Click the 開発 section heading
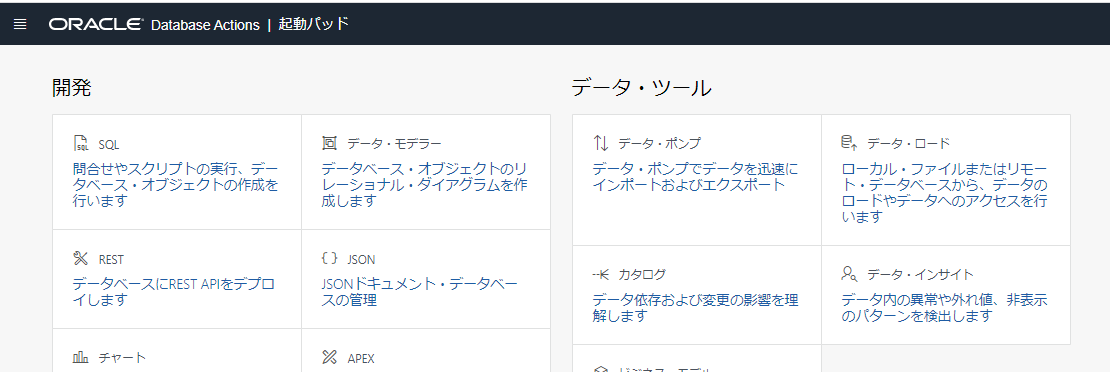Viewport: 1110px width, 372px height. (71, 88)
